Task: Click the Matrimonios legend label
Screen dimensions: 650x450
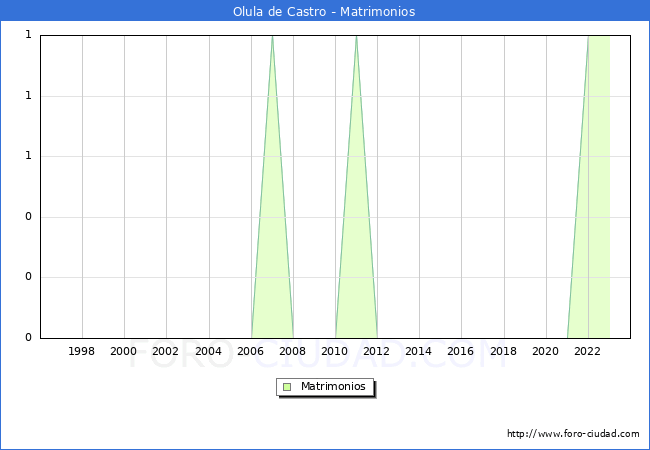Action: click(x=334, y=387)
